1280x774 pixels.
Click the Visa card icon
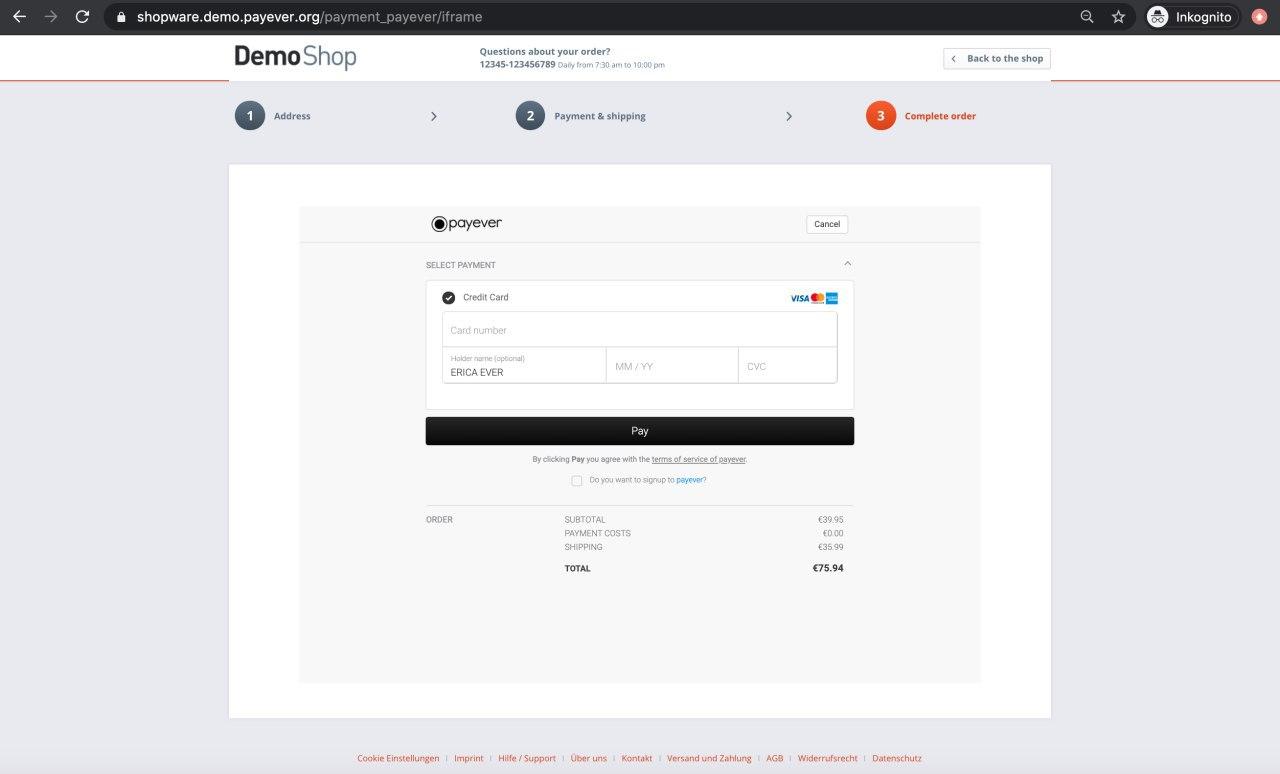click(x=799, y=298)
